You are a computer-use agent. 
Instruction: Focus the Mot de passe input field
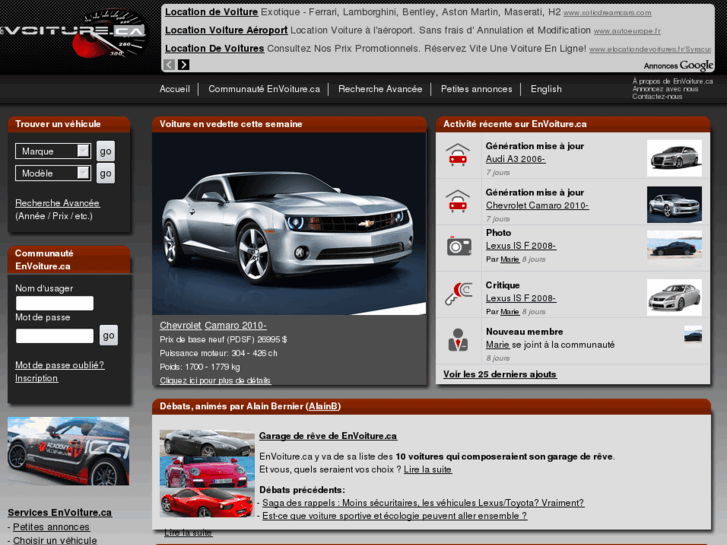55,336
